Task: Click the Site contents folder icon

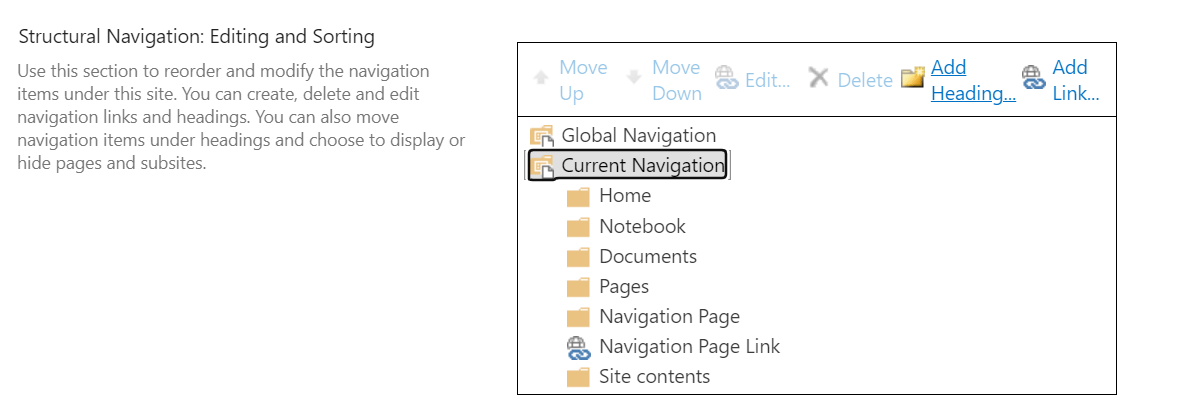Action: click(578, 377)
